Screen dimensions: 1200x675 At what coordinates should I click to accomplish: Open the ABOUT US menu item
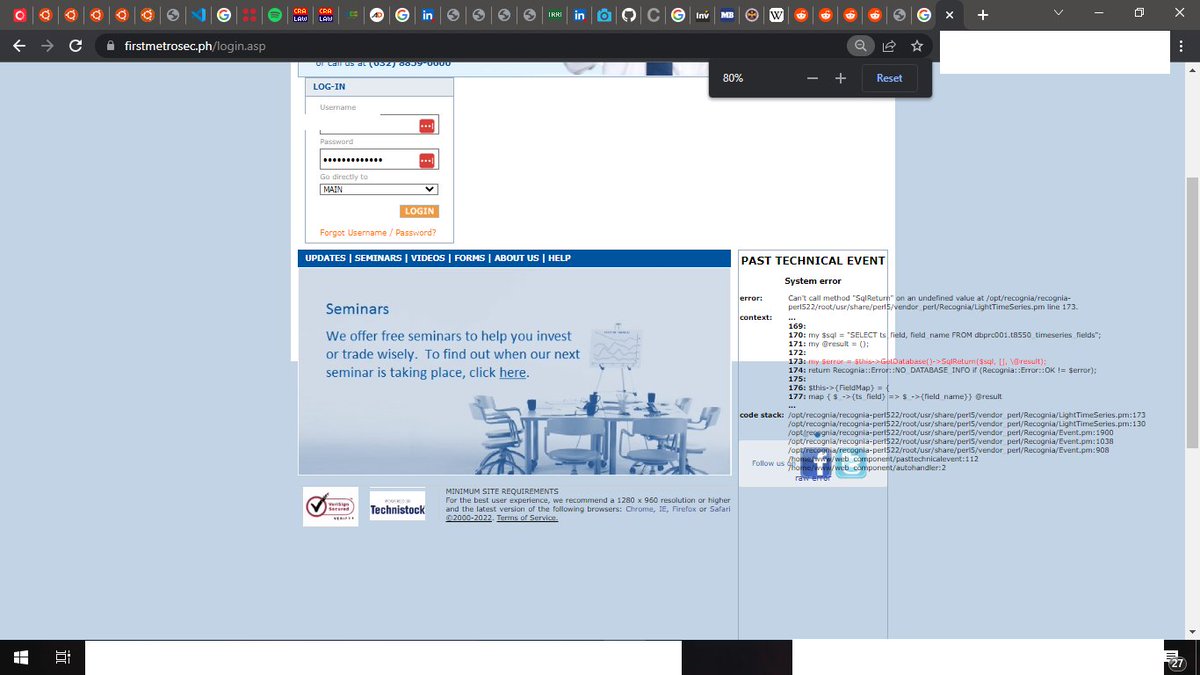(x=516, y=258)
